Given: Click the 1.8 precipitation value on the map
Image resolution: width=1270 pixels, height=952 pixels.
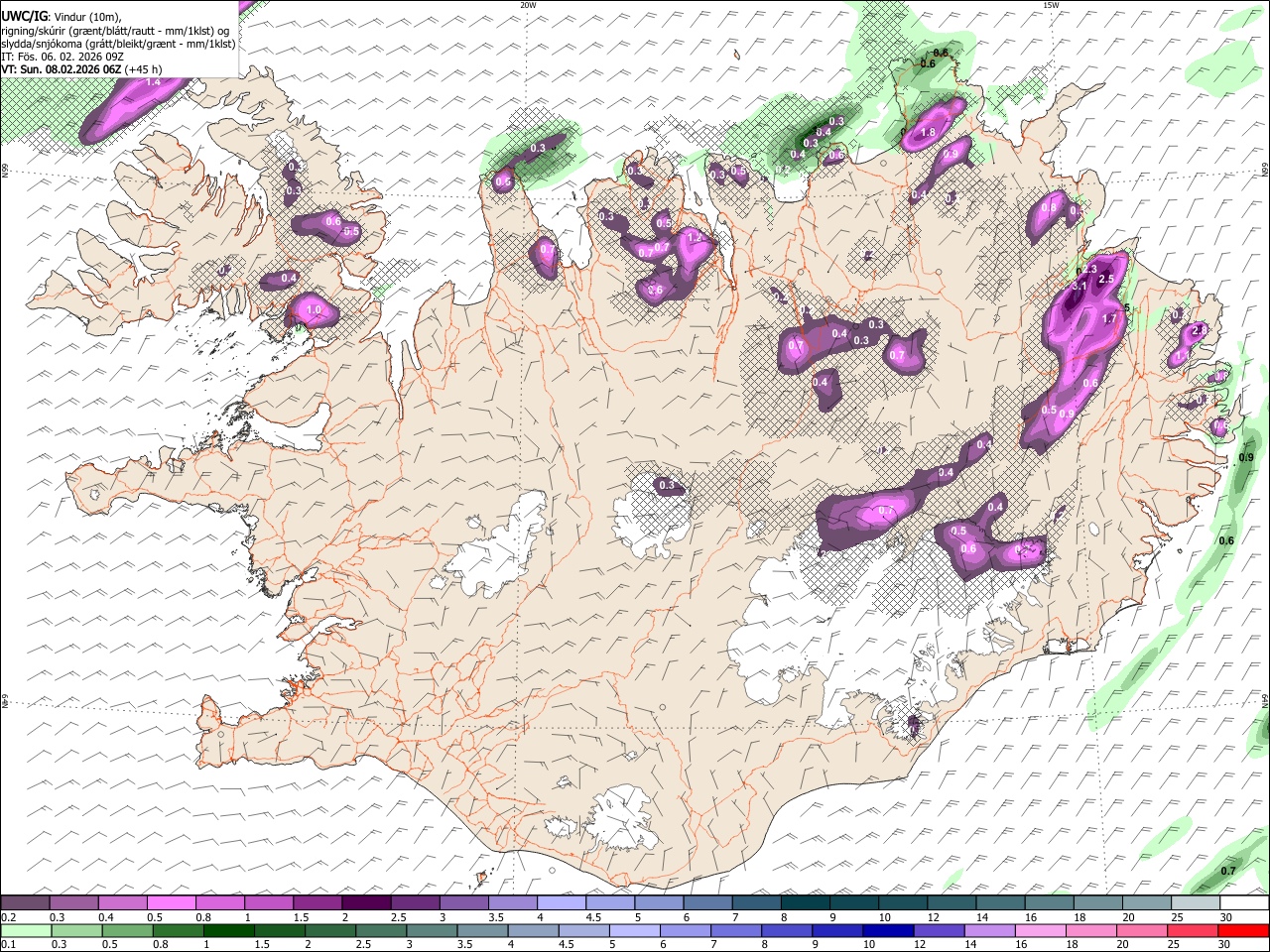Looking at the screenshot, I should (929, 133).
